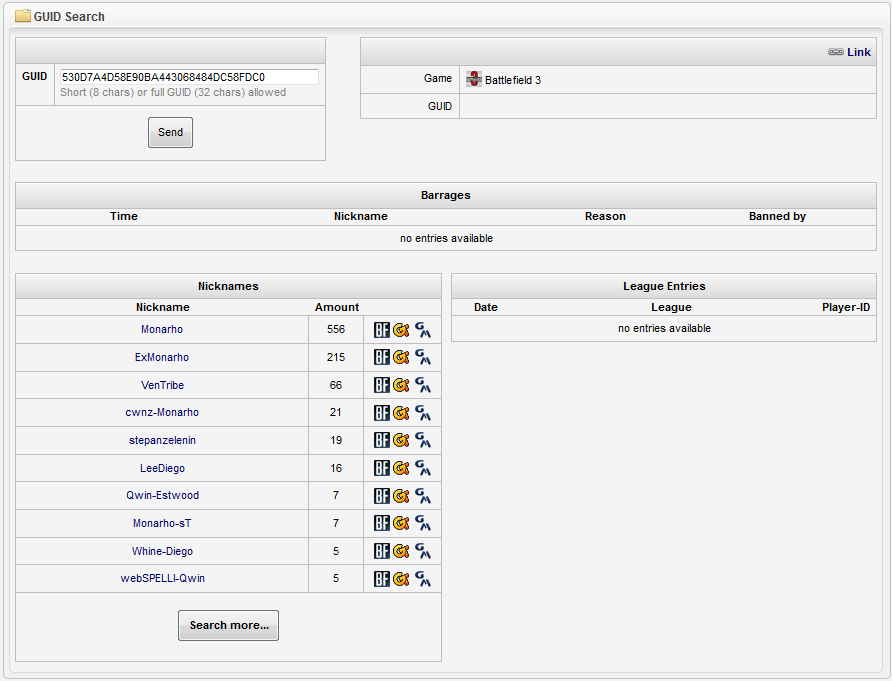892x681 pixels.
Task: Open BF icon for ExMonarho row
Action: point(382,357)
